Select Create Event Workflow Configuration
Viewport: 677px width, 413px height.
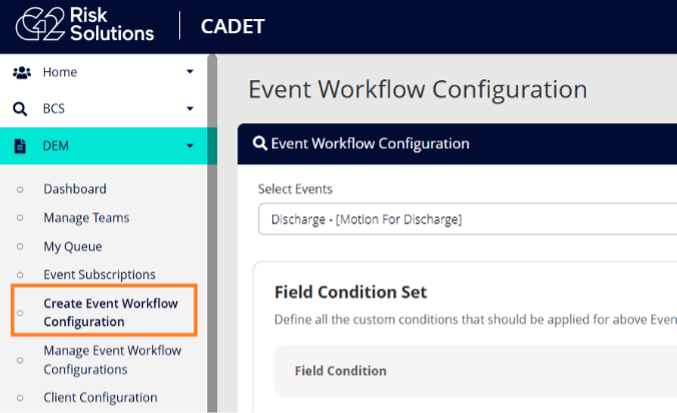pos(111,312)
